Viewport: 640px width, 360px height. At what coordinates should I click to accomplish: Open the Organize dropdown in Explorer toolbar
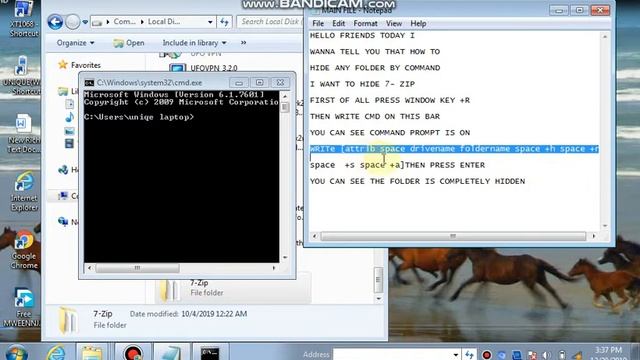(75, 43)
